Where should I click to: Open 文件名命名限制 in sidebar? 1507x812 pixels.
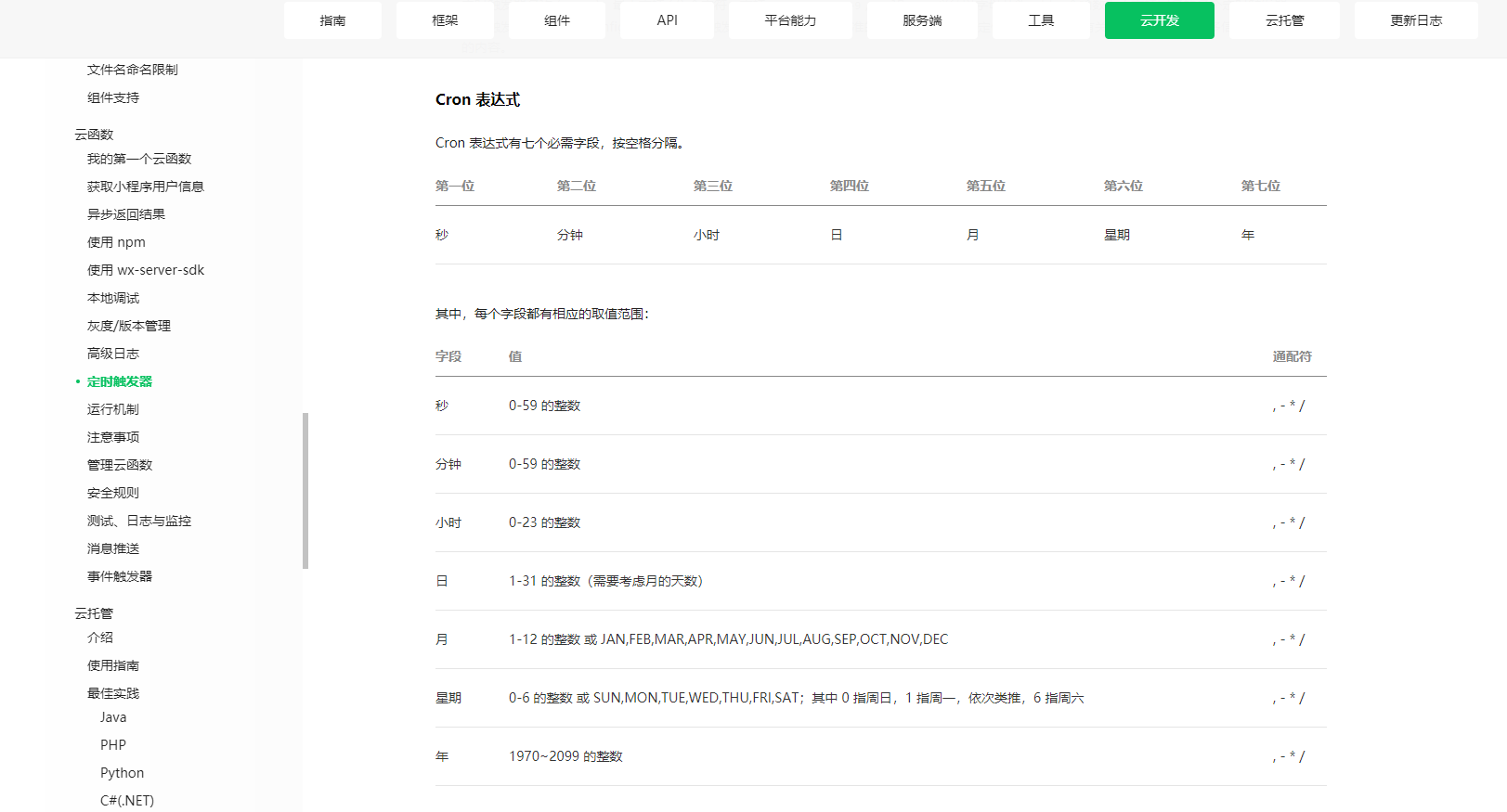click(133, 70)
